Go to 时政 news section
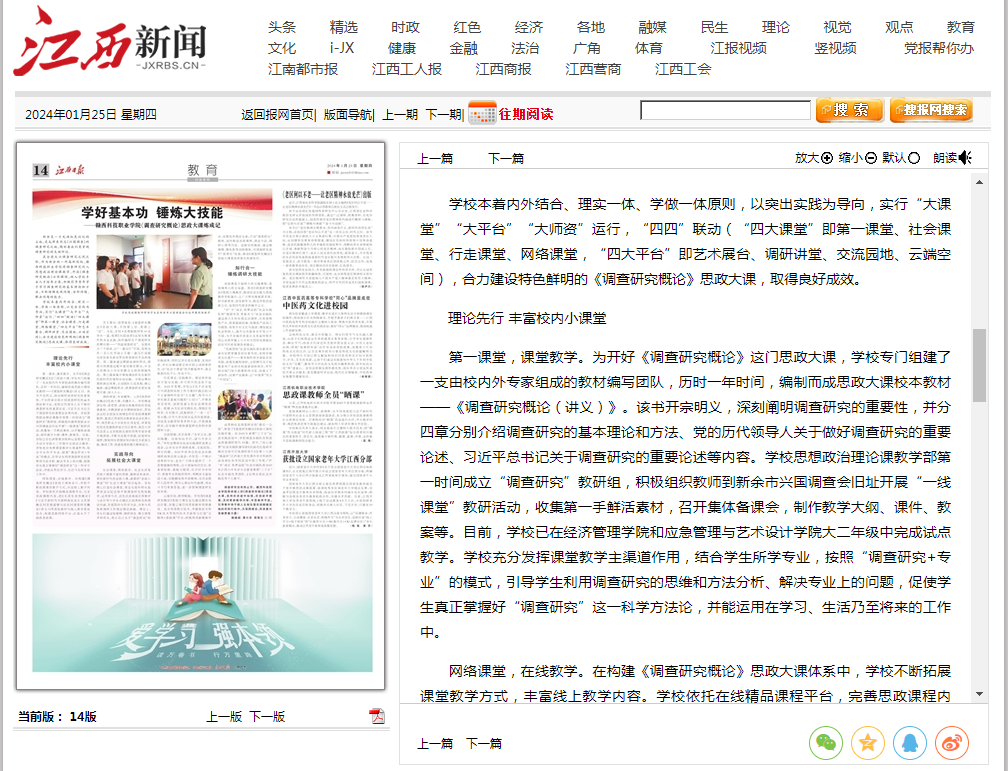This screenshot has height=771, width=1008. (x=405, y=27)
